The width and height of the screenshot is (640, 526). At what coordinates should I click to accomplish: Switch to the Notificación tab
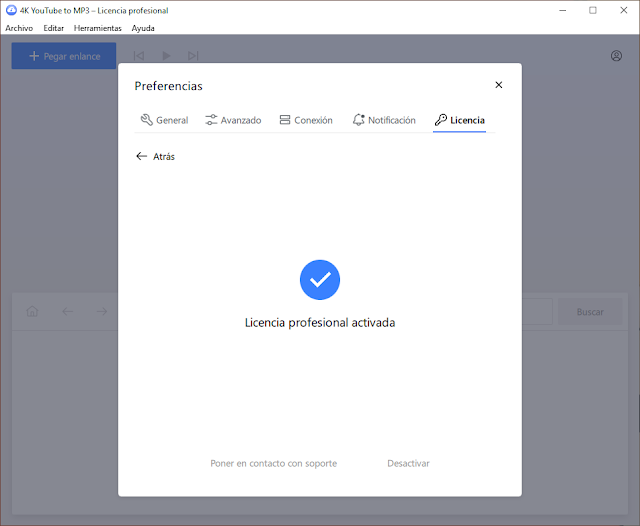[384, 120]
